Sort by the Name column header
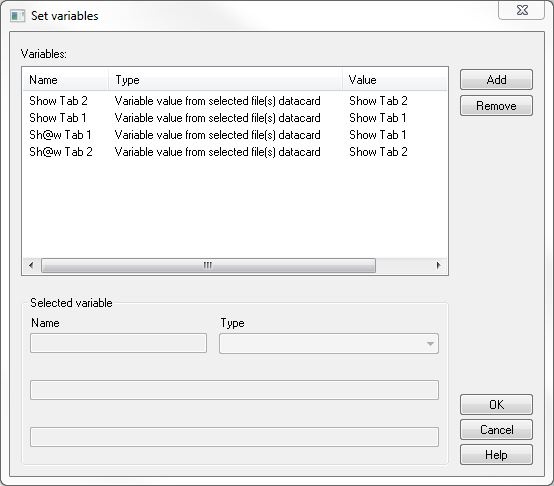This screenshot has width=554, height=486. point(66,80)
